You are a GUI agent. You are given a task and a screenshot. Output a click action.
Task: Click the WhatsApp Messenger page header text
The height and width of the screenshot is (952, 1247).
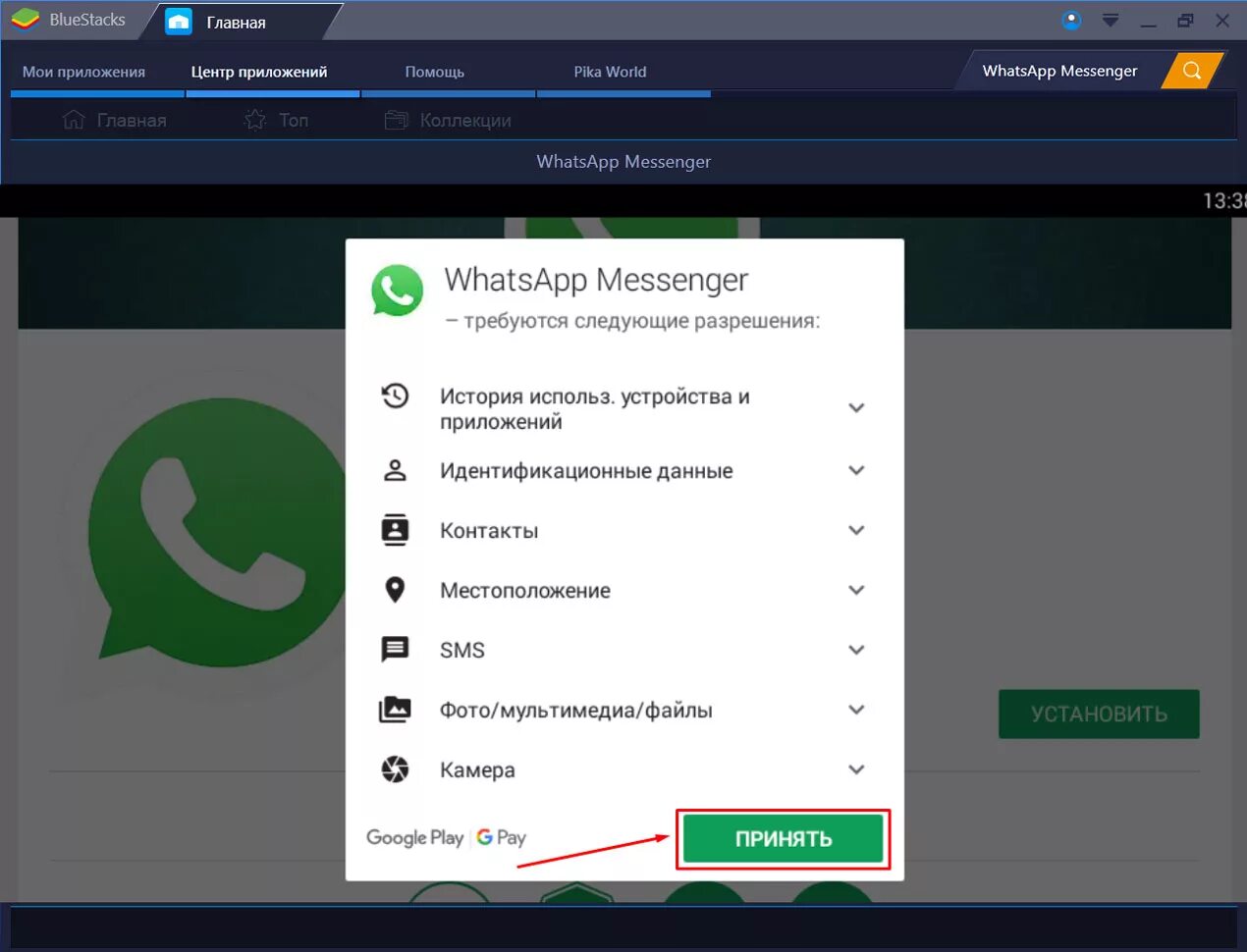(x=623, y=162)
